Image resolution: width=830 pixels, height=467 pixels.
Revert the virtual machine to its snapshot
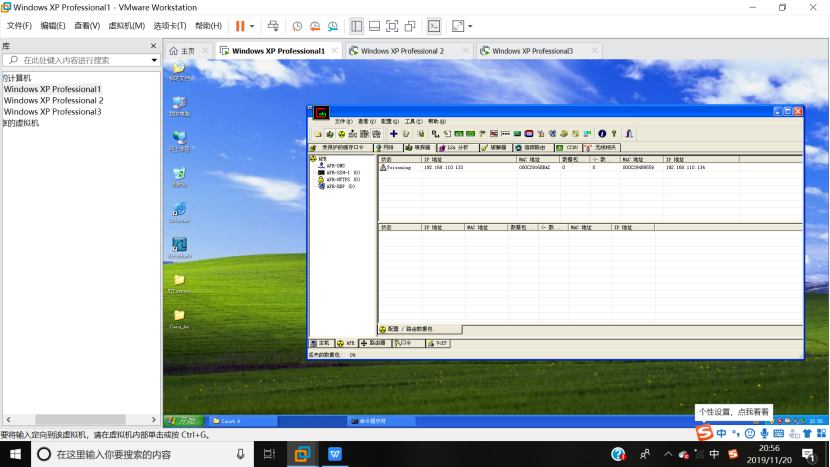[x=315, y=26]
